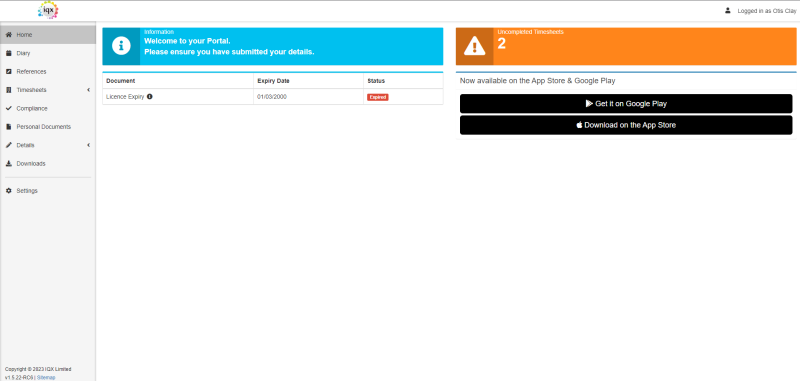800x381 pixels.
Task: Click the v1.5.22 version text
Action: point(19,377)
